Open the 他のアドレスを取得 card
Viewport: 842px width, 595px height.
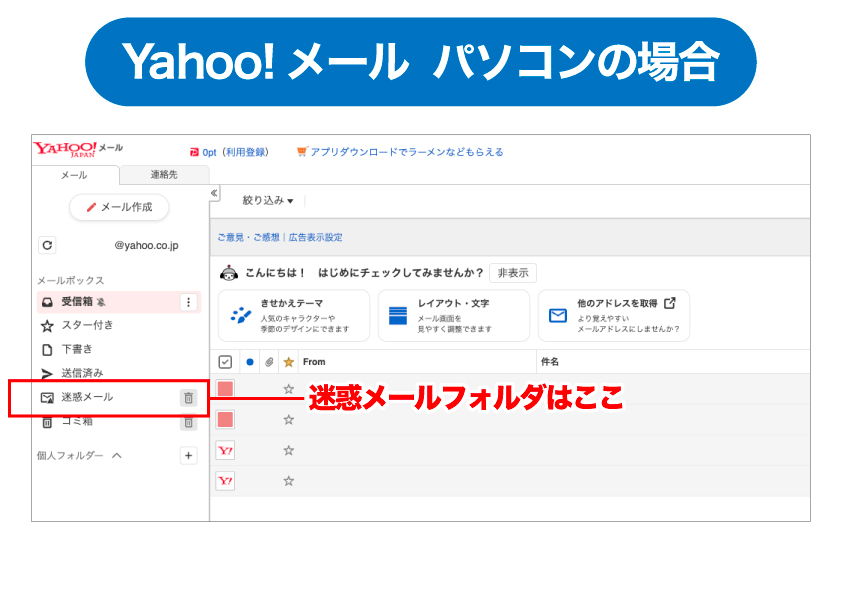click(x=614, y=316)
